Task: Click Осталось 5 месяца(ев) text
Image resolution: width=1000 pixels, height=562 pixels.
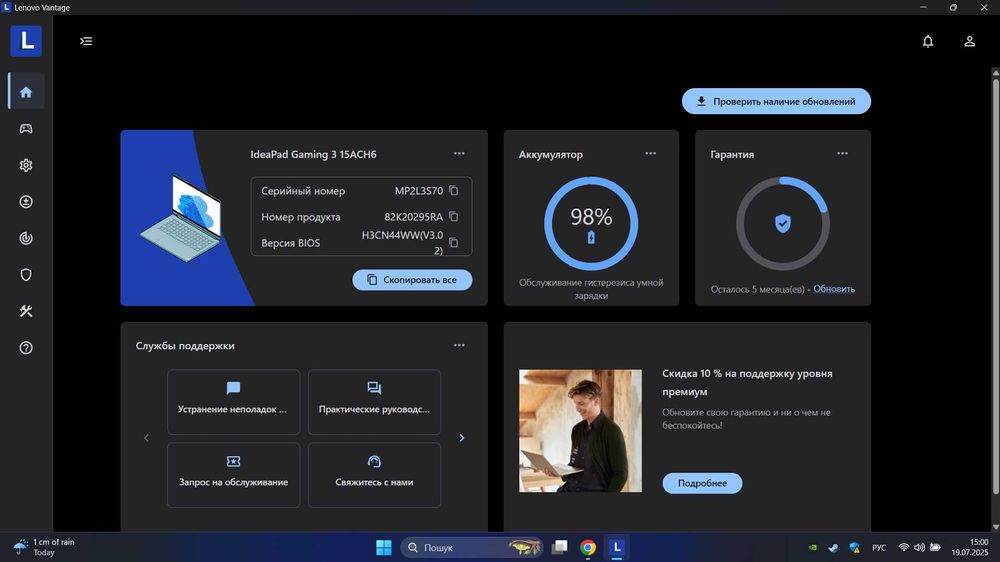Action: (x=758, y=290)
